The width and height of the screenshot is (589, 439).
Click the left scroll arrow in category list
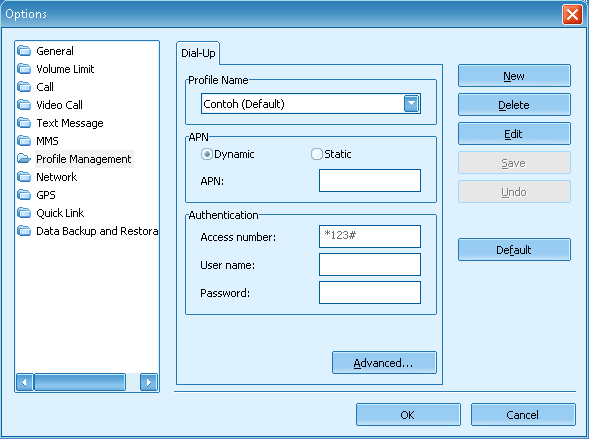coord(25,382)
